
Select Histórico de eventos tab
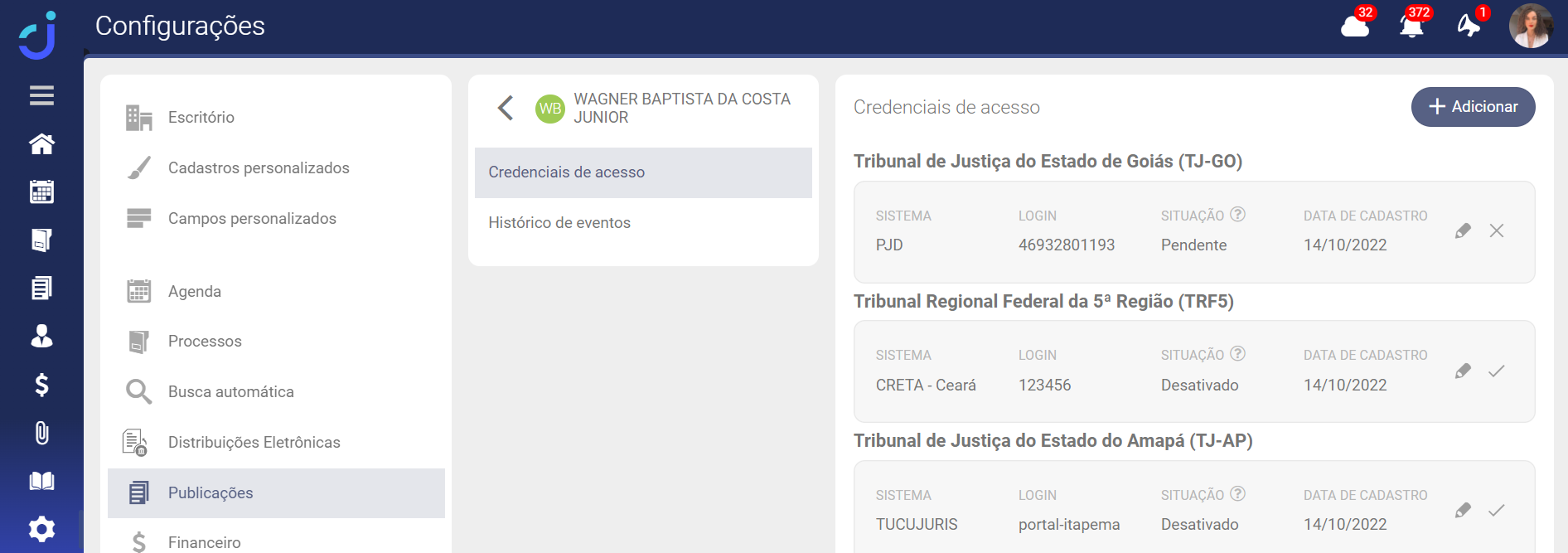tap(559, 223)
